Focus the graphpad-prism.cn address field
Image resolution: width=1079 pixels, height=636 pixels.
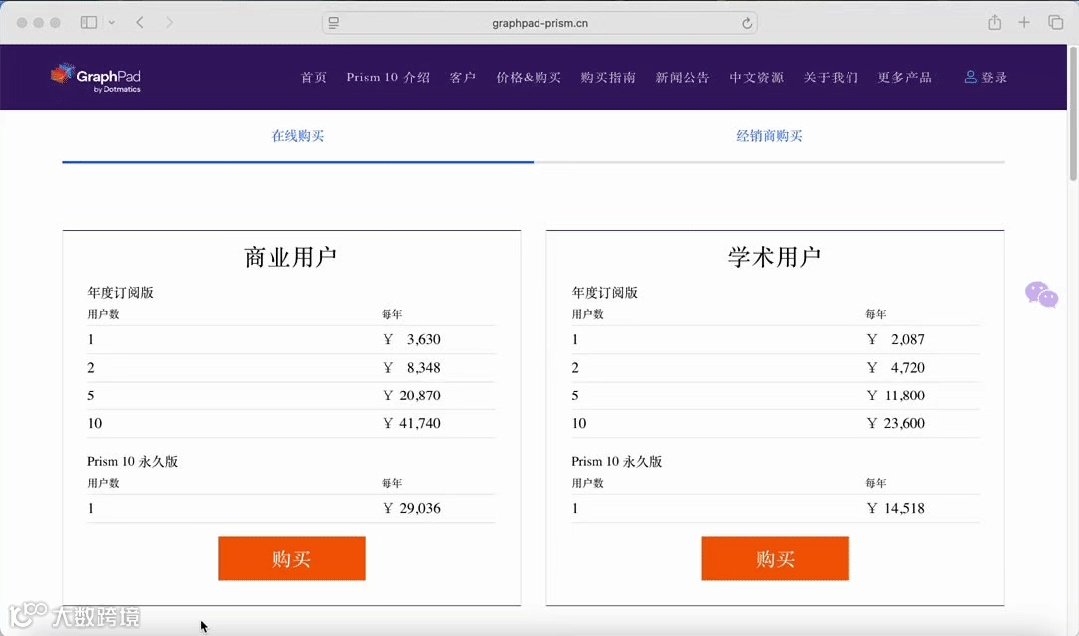point(540,23)
